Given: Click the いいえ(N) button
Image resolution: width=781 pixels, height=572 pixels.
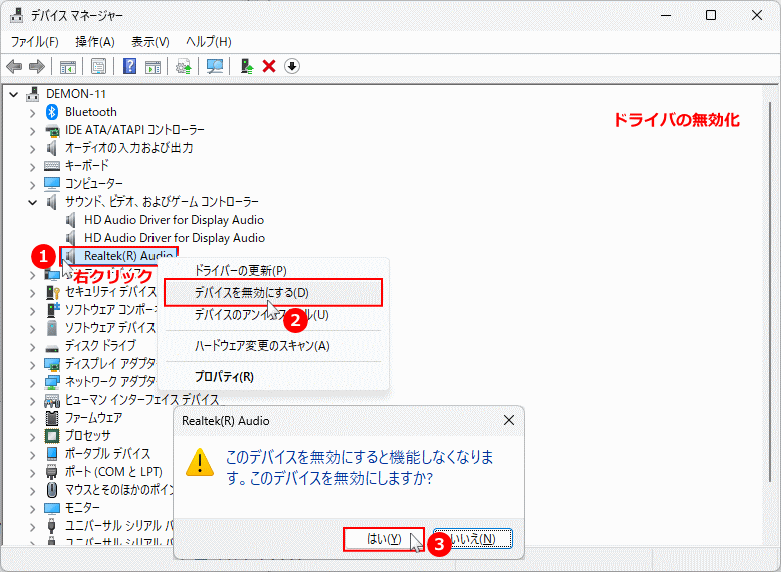Looking at the screenshot, I should coord(472,539).
